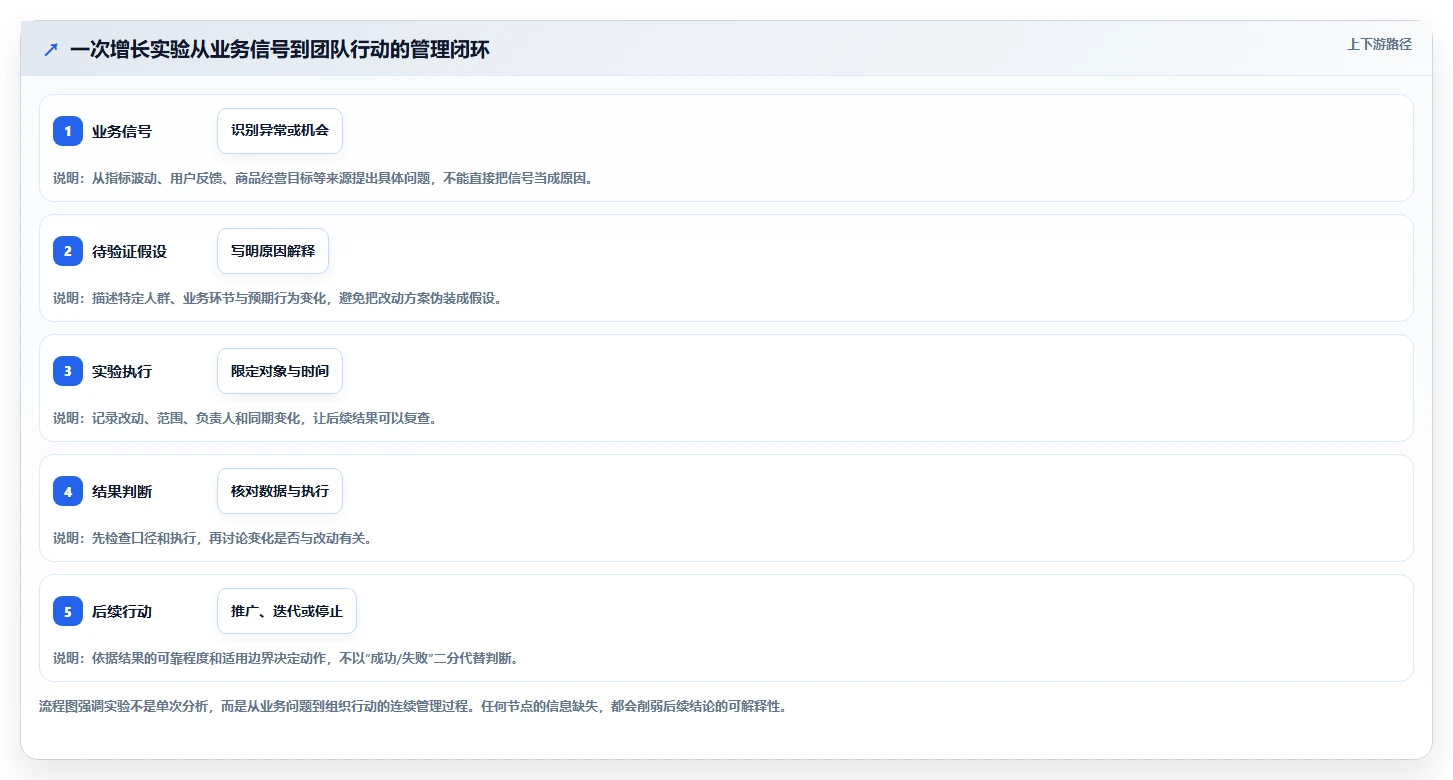
Task: Click the 实验执行 step heading
Action: coord(122,371)
